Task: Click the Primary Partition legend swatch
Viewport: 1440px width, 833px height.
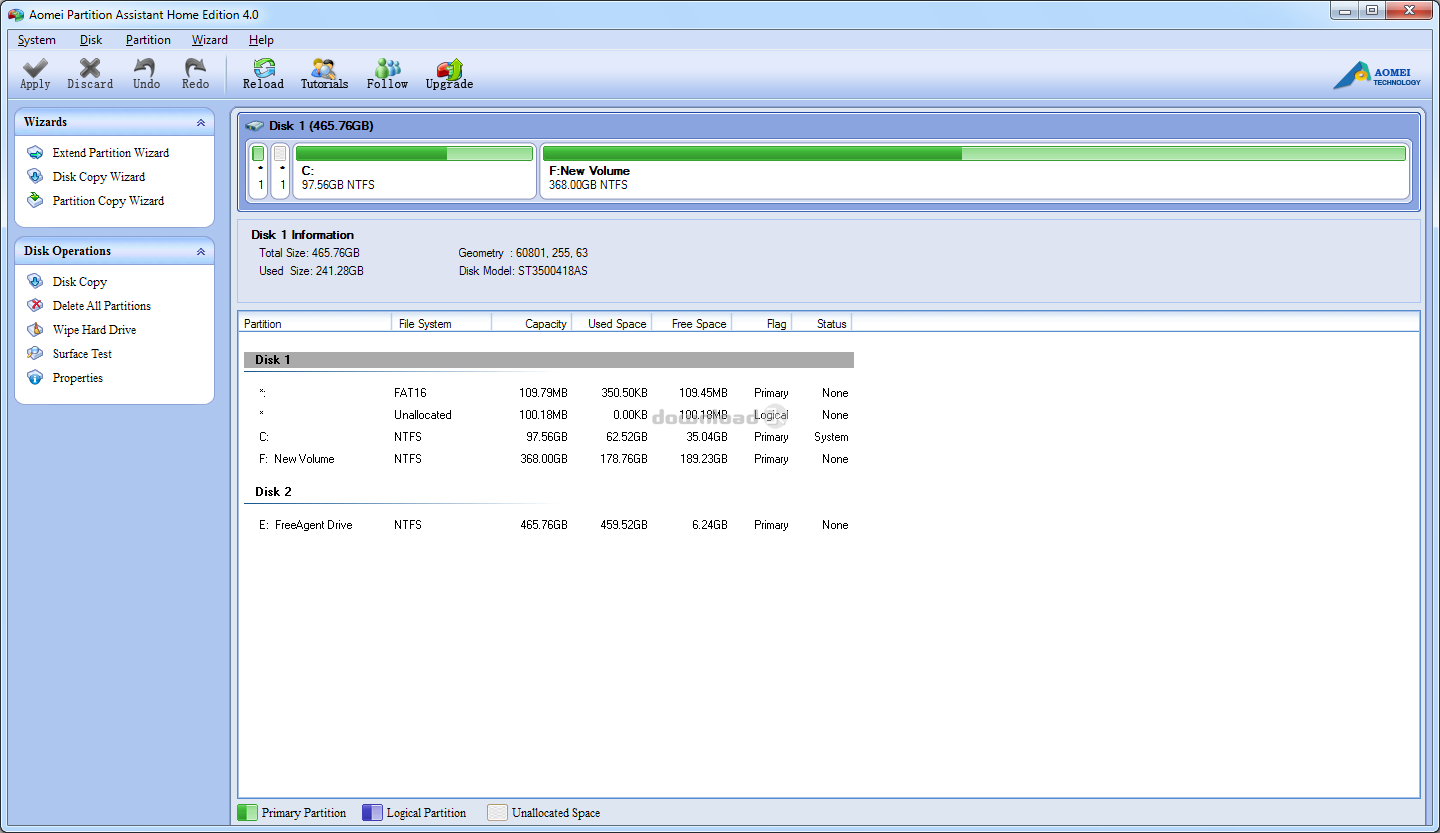Action: [247, 812]
